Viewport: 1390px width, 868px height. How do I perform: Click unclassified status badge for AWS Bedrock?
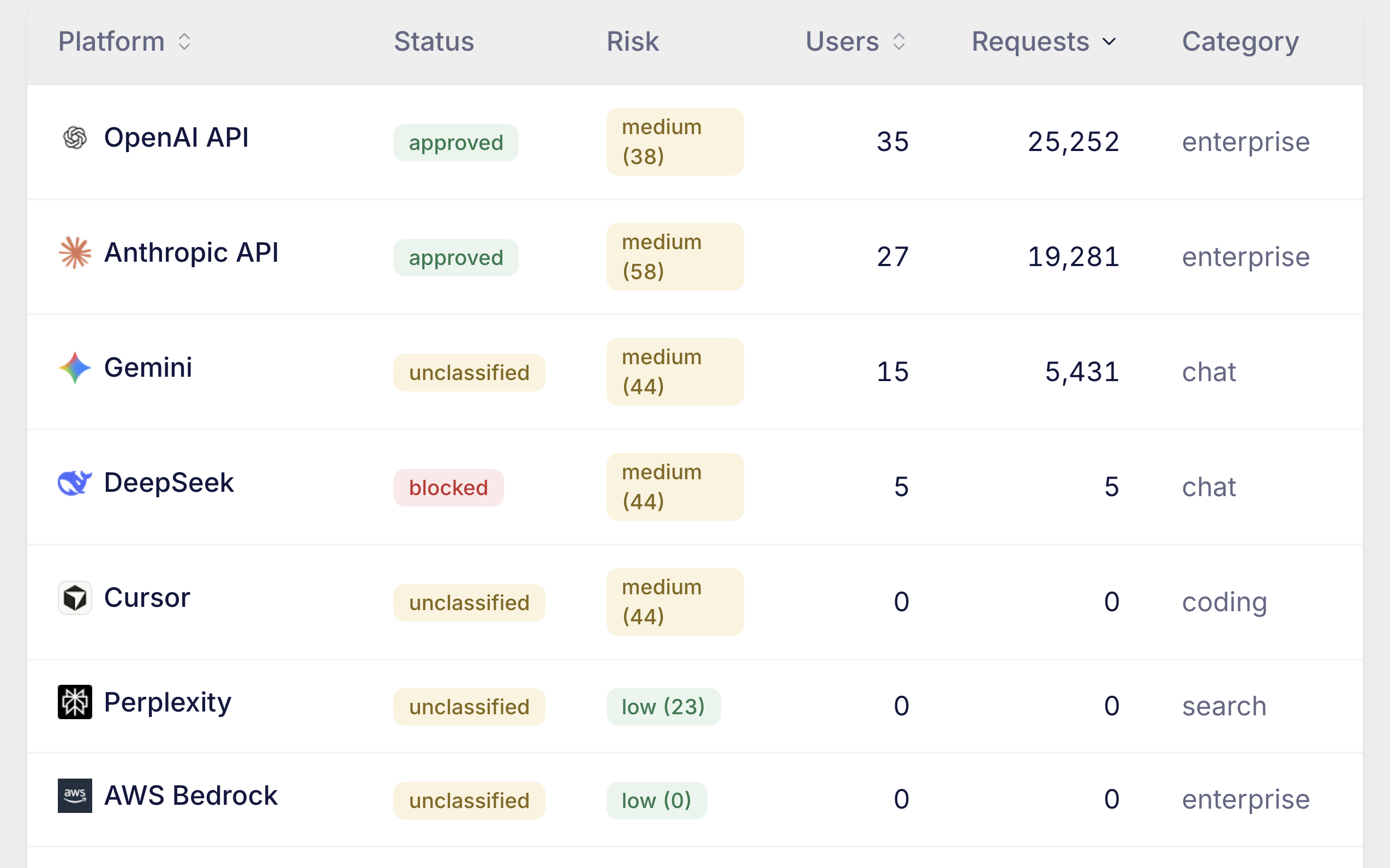469,800
